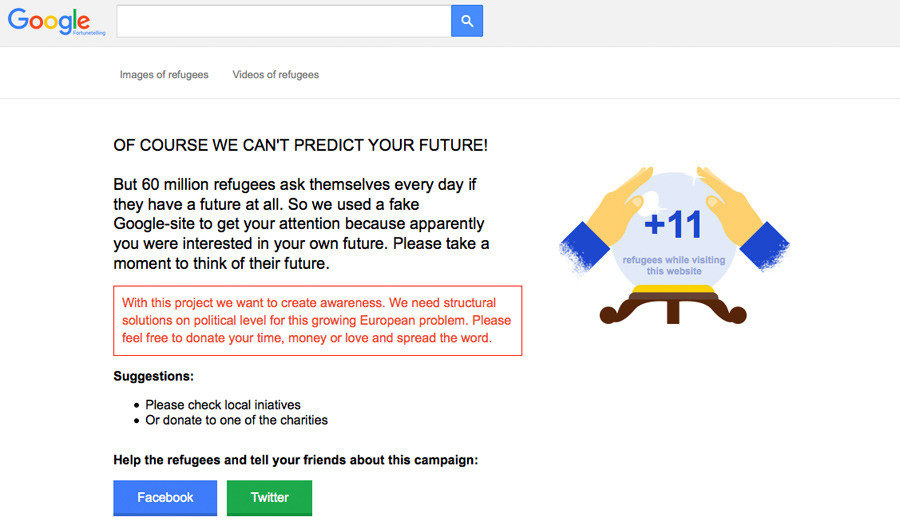This screenshot has height=521, width=900.
Task: Click the Google Fortunetelling logo
Action: [56, 22]
